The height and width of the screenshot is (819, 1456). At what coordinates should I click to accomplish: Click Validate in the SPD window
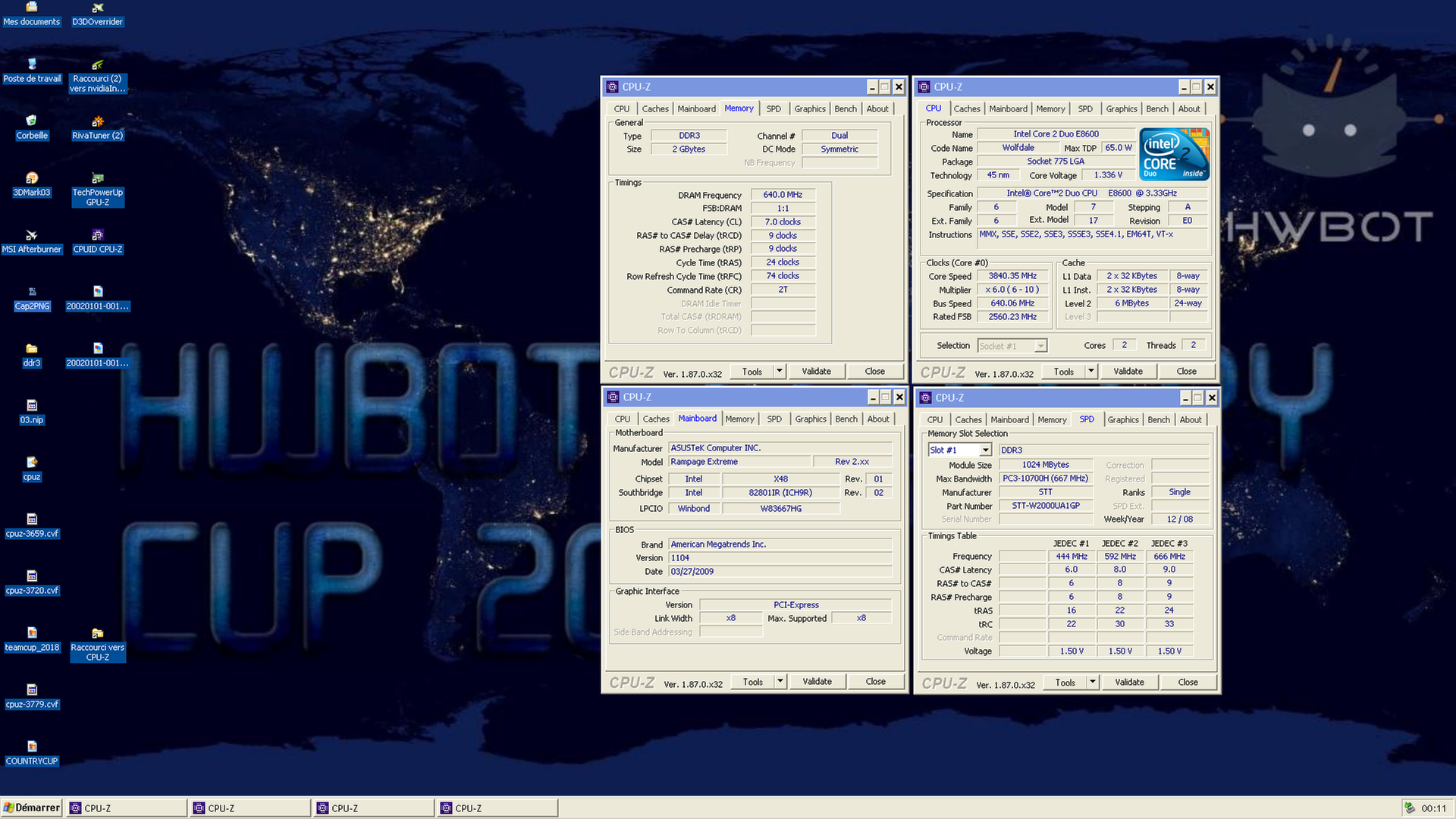click(x=1129, y=682)
